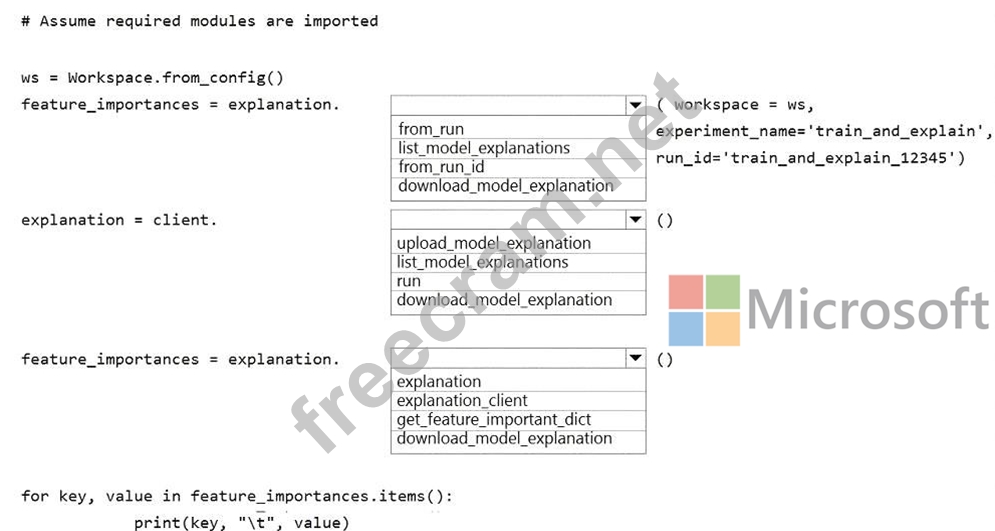The height and width of the screenshot is (531, 995).
Task: Choose 'from_run_id' option
Action: click(x=441, y=167)
